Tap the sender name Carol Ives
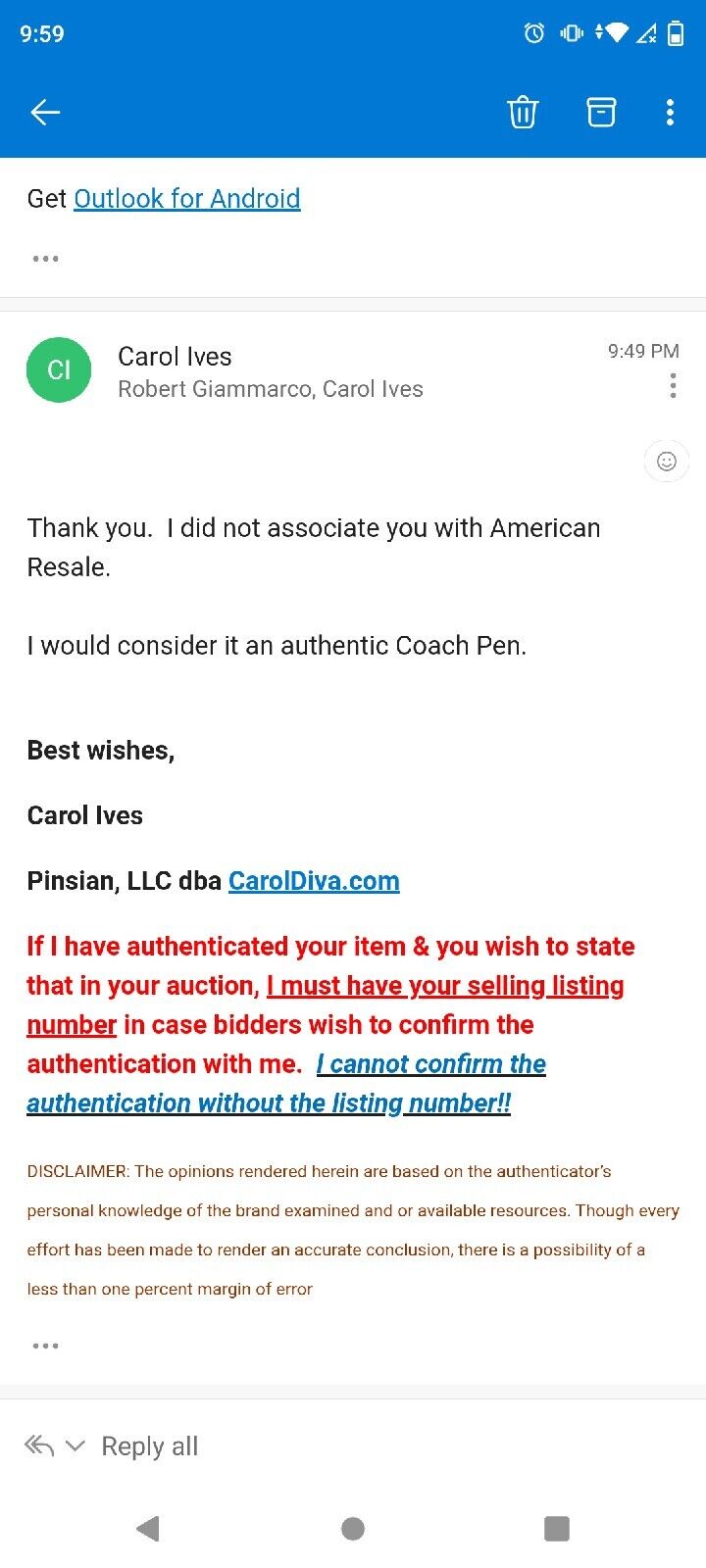This screenshot has width=706, height=1568. (175, 357)
